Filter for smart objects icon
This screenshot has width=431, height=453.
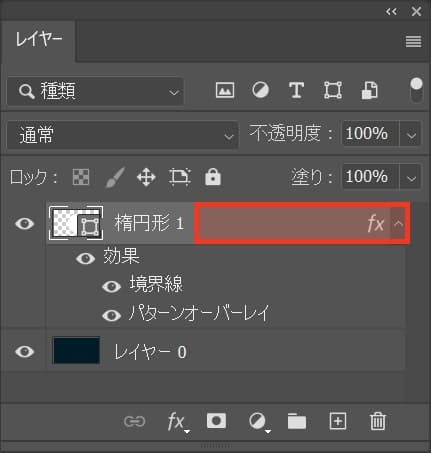pos(370,90)
